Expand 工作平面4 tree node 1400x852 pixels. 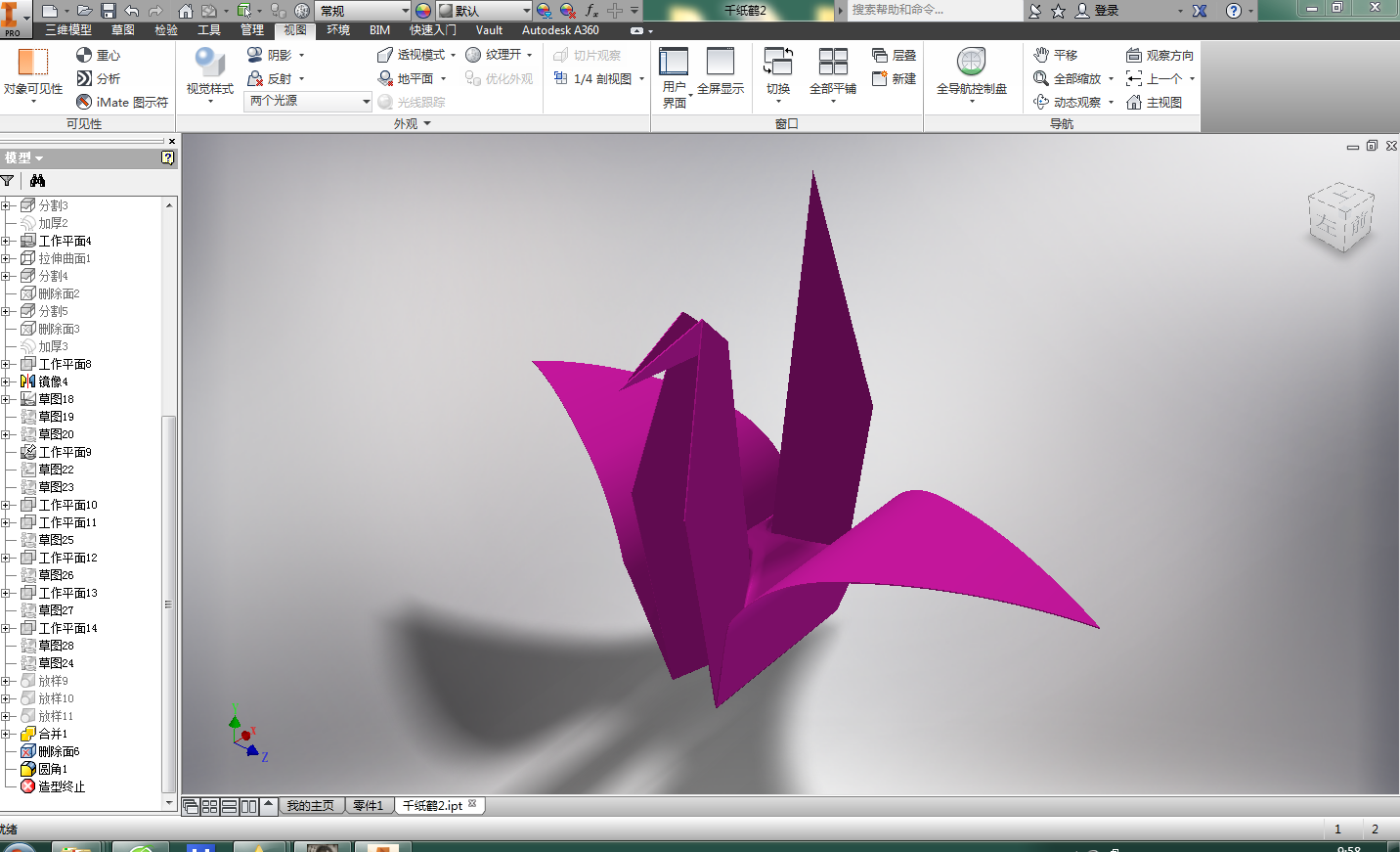point(6,241)
